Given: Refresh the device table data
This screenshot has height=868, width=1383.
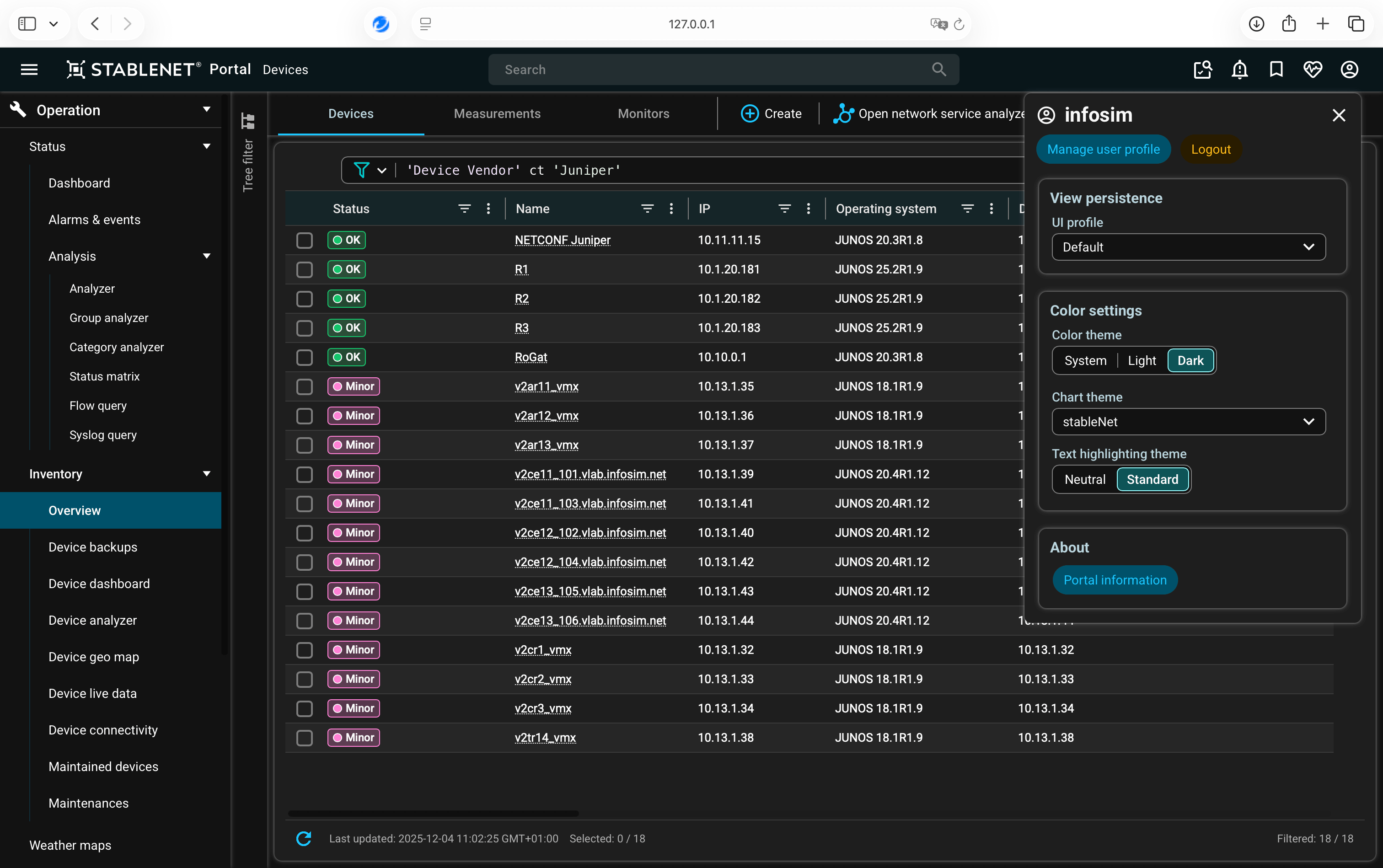Looking at the screenshot, I should tap(304, 838).
